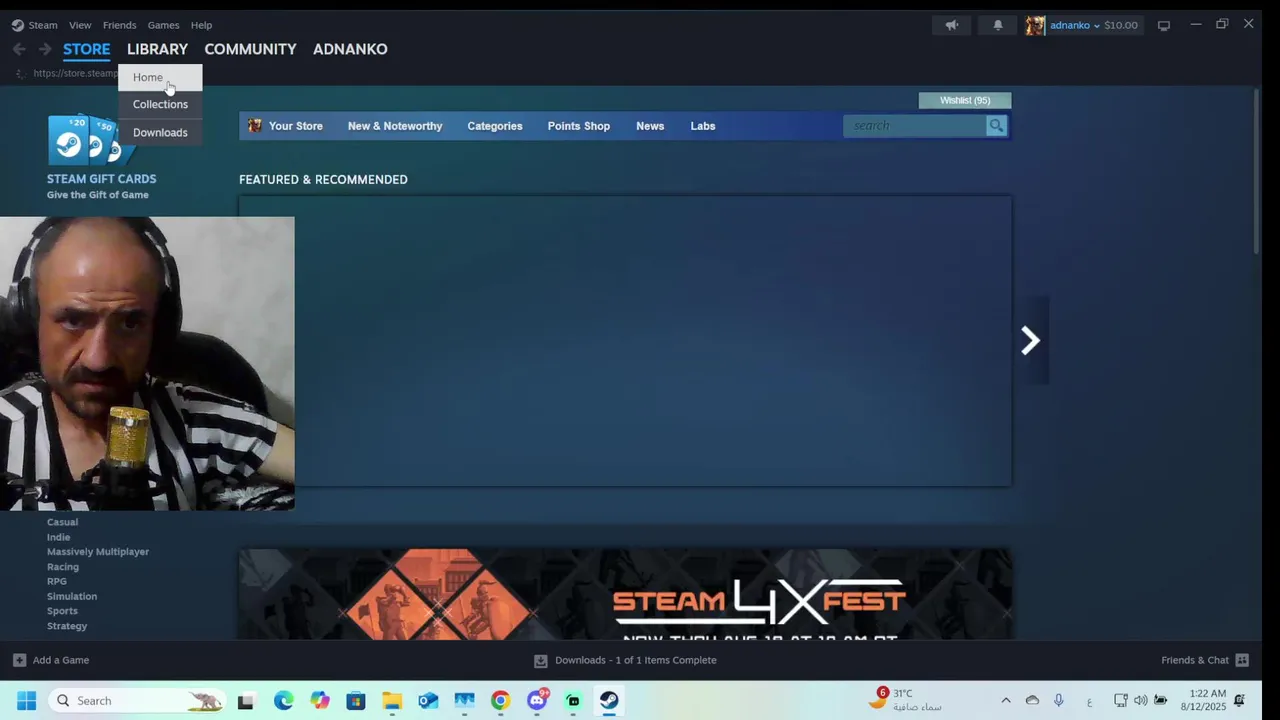Open the volume control in the tray
1280x720 pixels.
click(x=1141, y=701)
